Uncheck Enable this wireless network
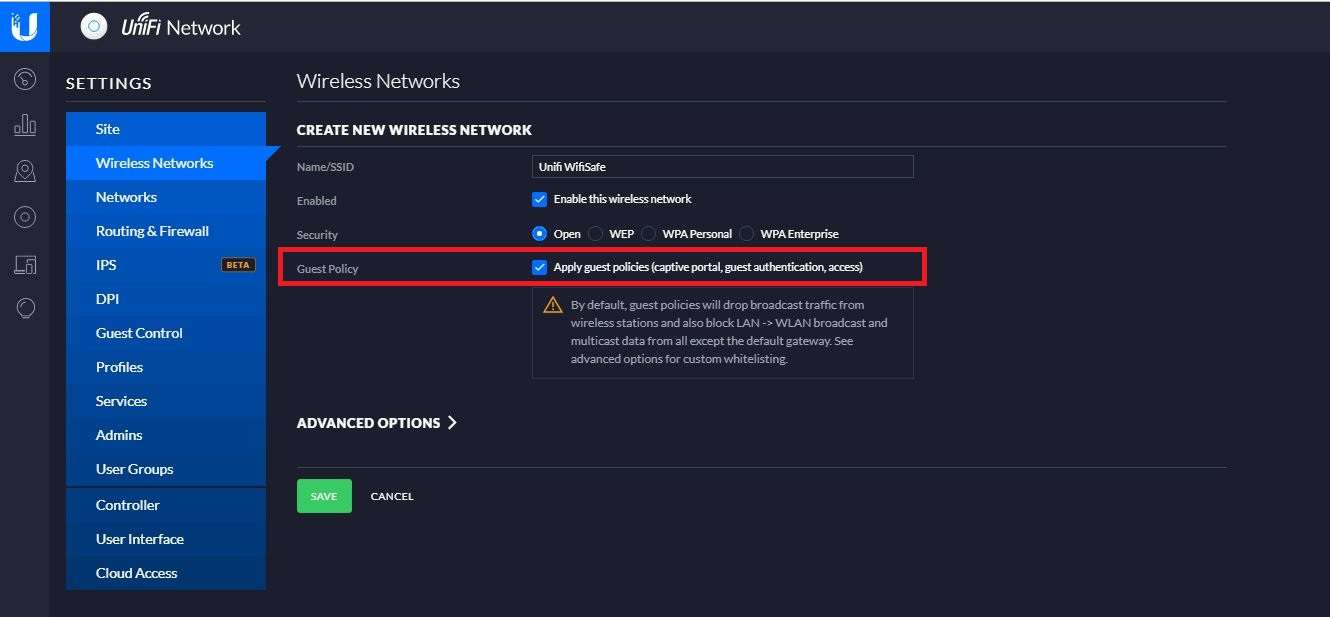This screenshot has width=1330, height=617. click(x=540, y=199)
